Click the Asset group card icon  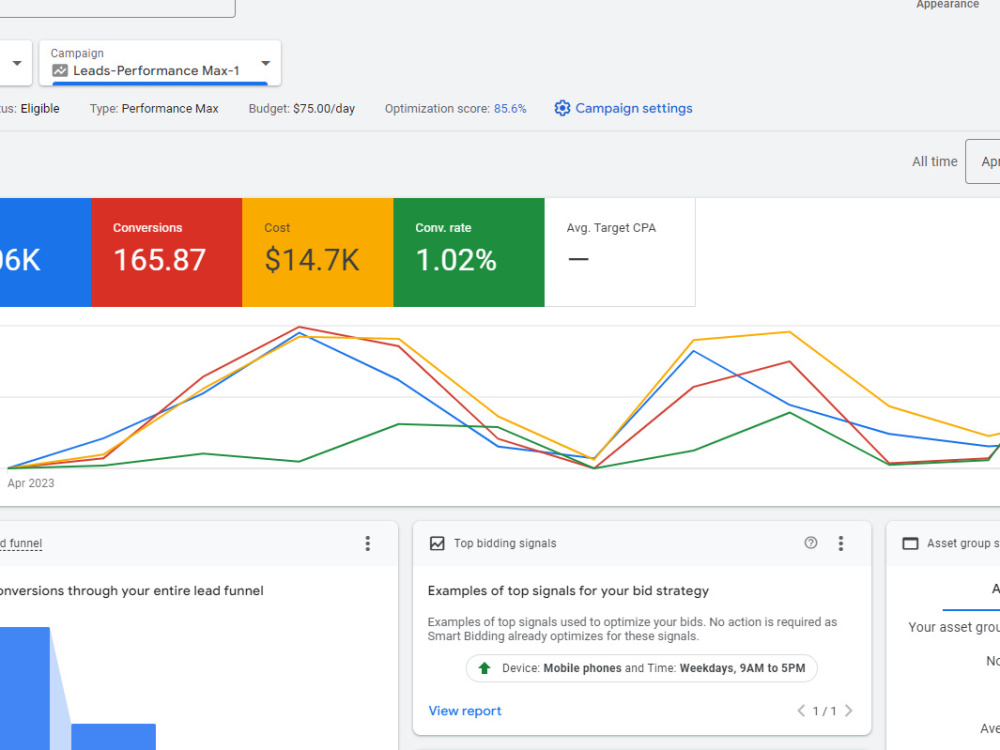click(910, 543)
